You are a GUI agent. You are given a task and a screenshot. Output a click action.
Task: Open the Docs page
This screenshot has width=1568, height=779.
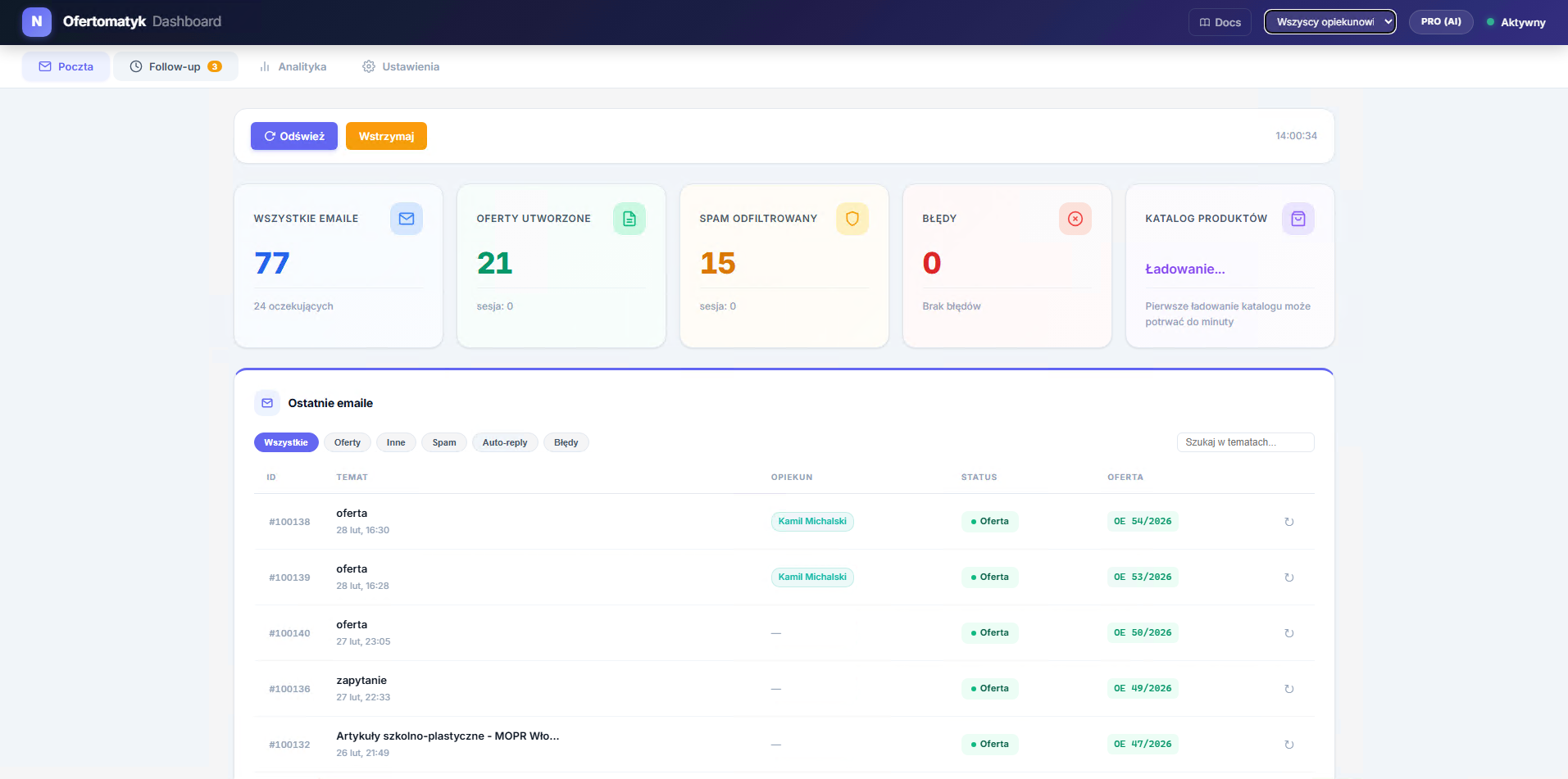1219,22
